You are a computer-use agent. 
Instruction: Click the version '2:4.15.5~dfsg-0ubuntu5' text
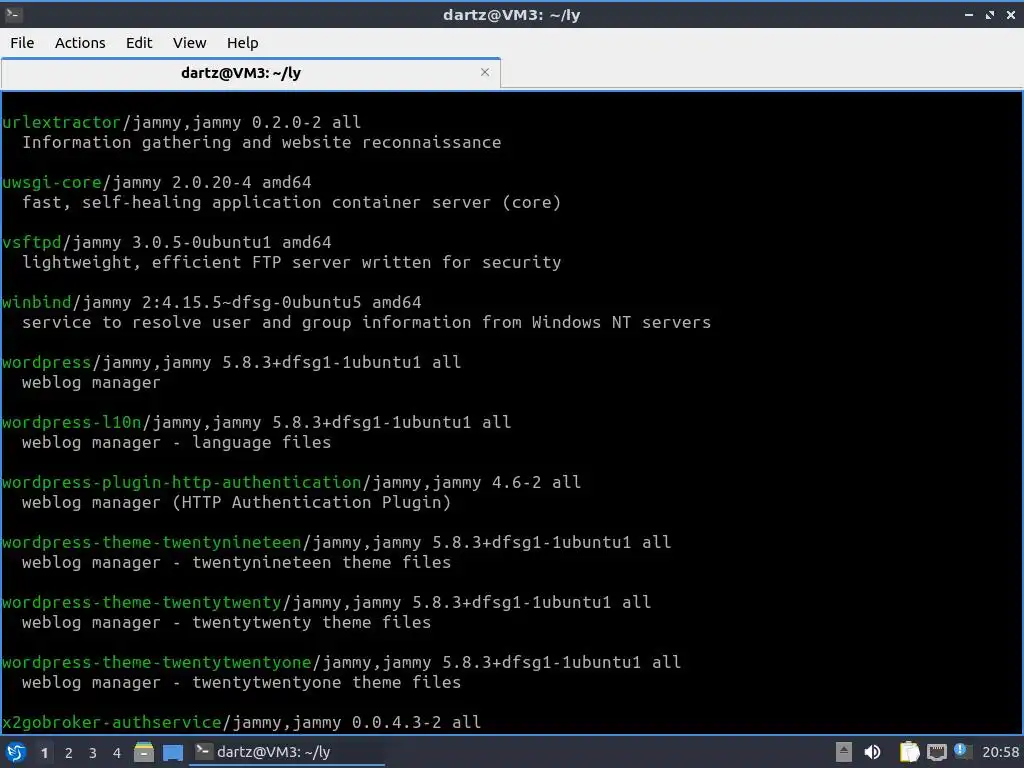click(251, 302)
